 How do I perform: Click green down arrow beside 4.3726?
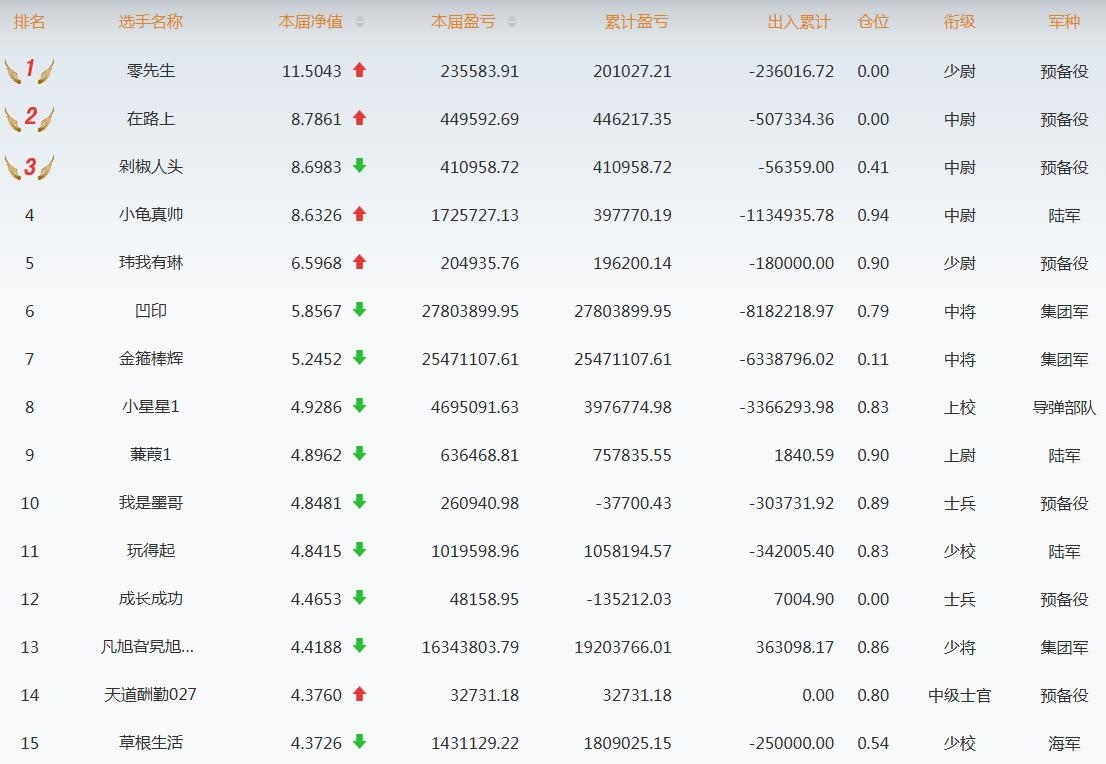click(360, 742)
